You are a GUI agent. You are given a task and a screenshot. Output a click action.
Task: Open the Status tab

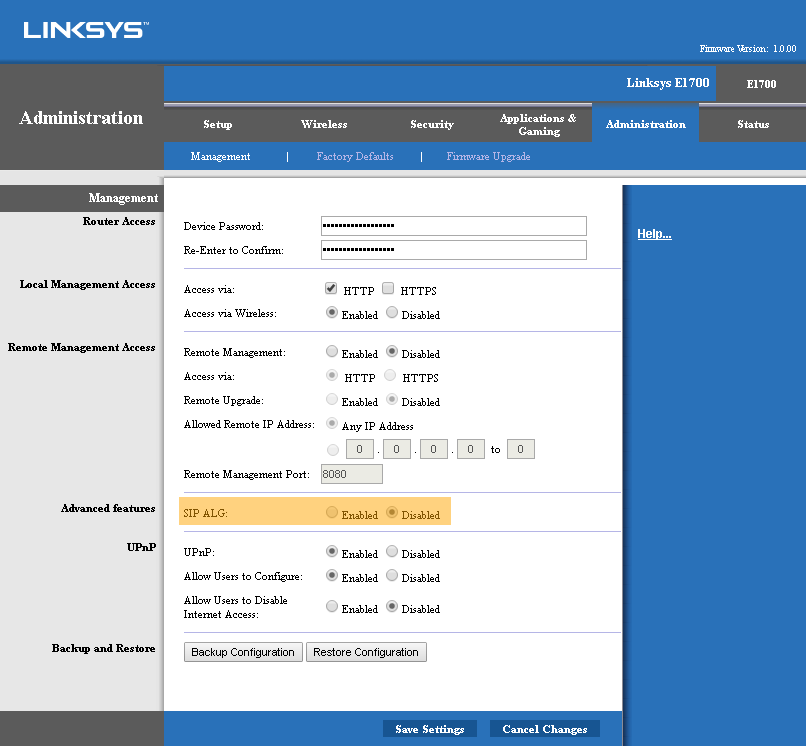coord(753,124)
